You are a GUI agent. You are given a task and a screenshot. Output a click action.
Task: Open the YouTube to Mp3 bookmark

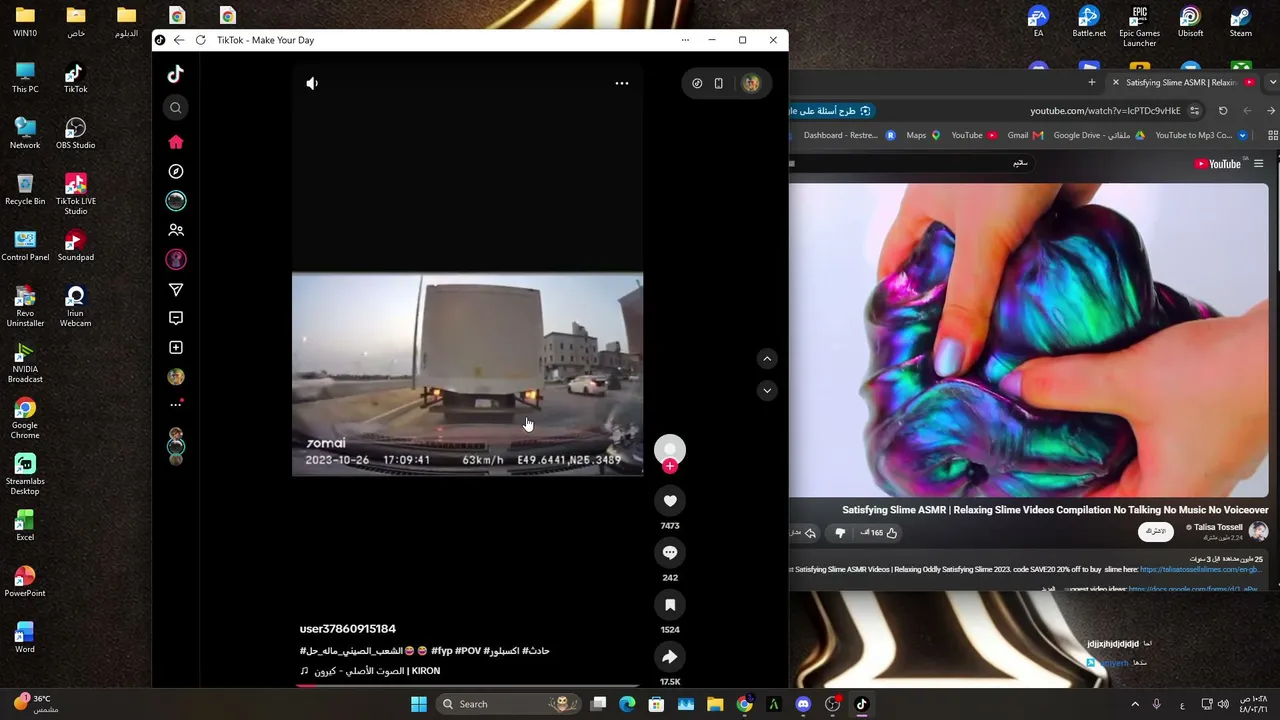pyautogui.click(x=1201, y=135)
